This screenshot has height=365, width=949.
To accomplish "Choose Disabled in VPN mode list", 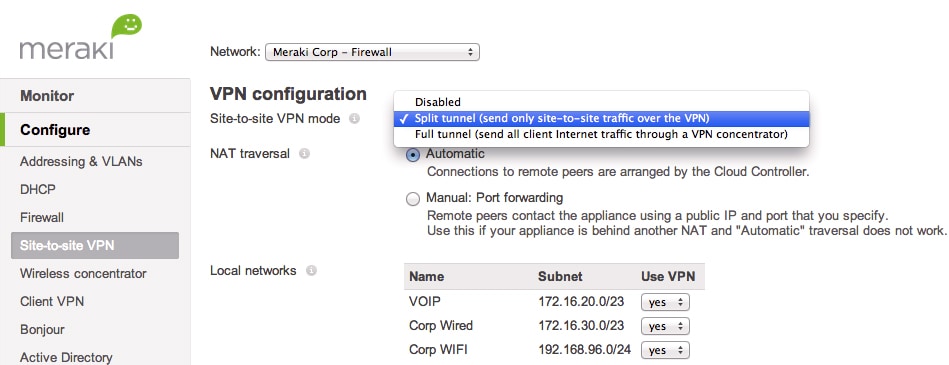I will click(601, 102).
